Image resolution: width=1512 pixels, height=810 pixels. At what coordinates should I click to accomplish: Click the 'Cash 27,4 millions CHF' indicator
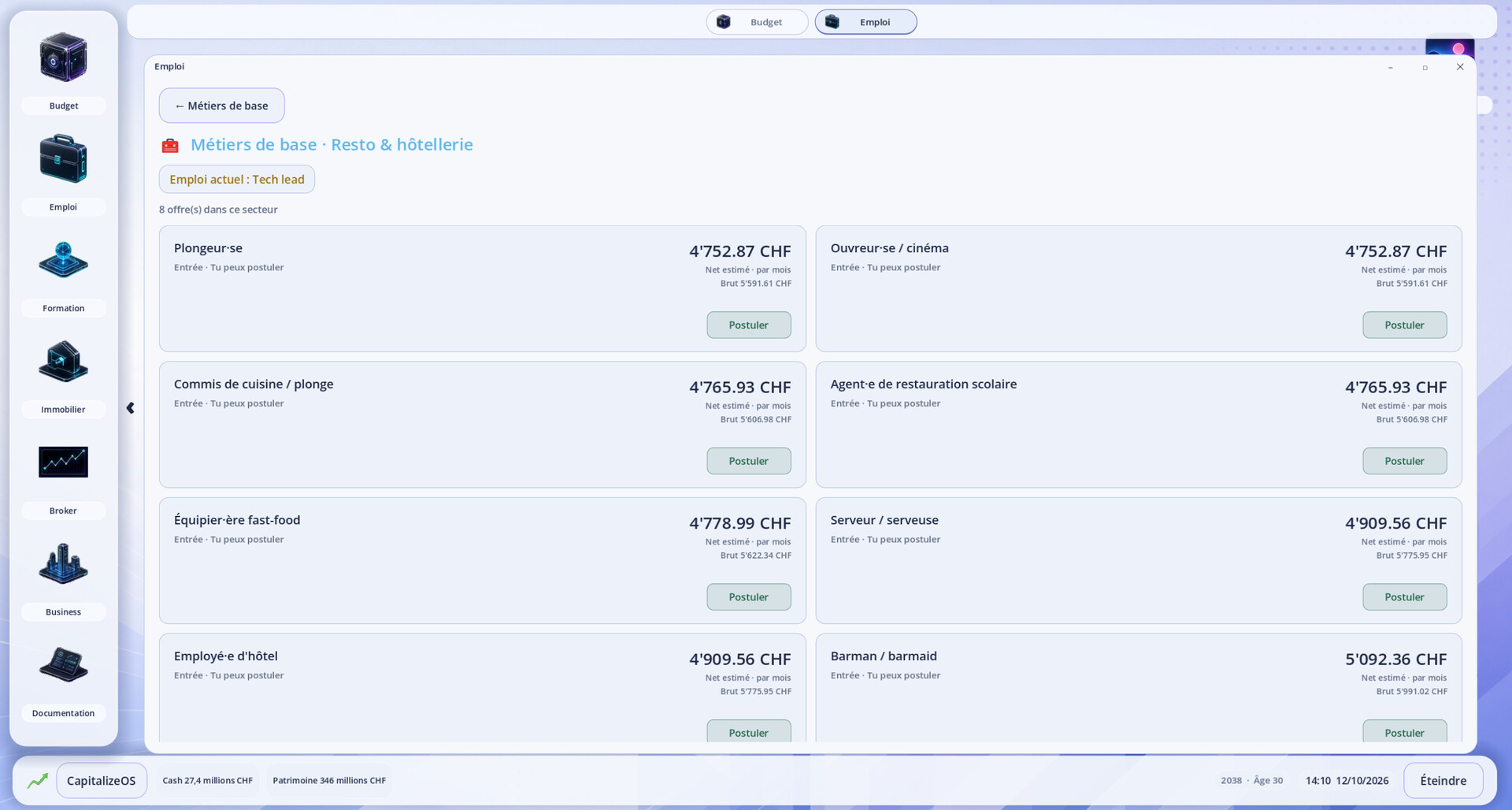pyautogui.click(x=207, y=781)
